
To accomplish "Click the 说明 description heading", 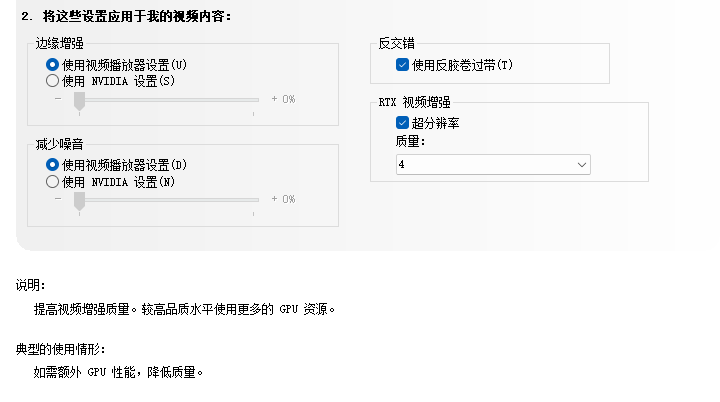I will tap(31, 285).
